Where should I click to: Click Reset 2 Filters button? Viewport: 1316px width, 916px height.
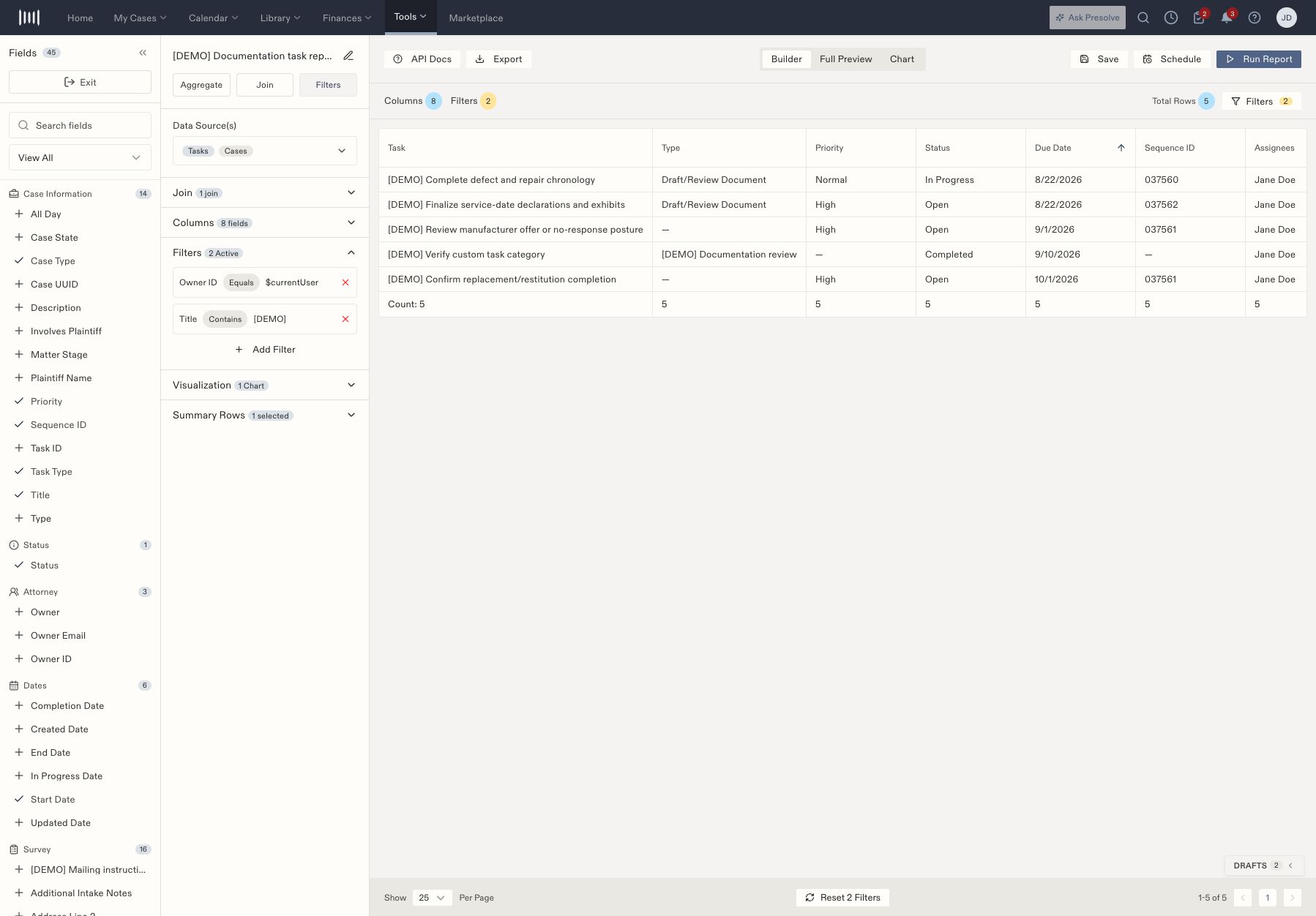point(842,898)
